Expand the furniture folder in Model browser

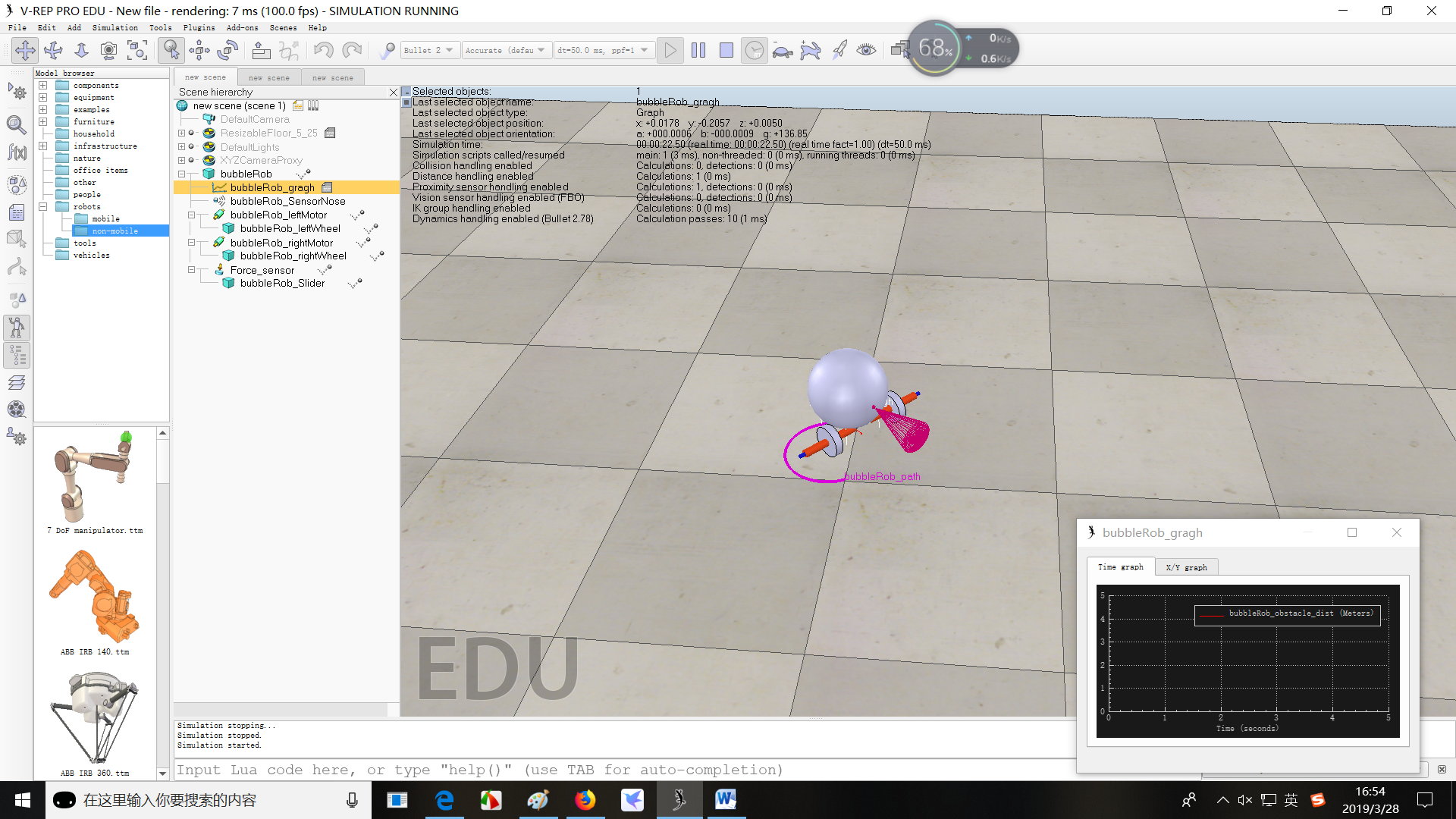[43, 121]
